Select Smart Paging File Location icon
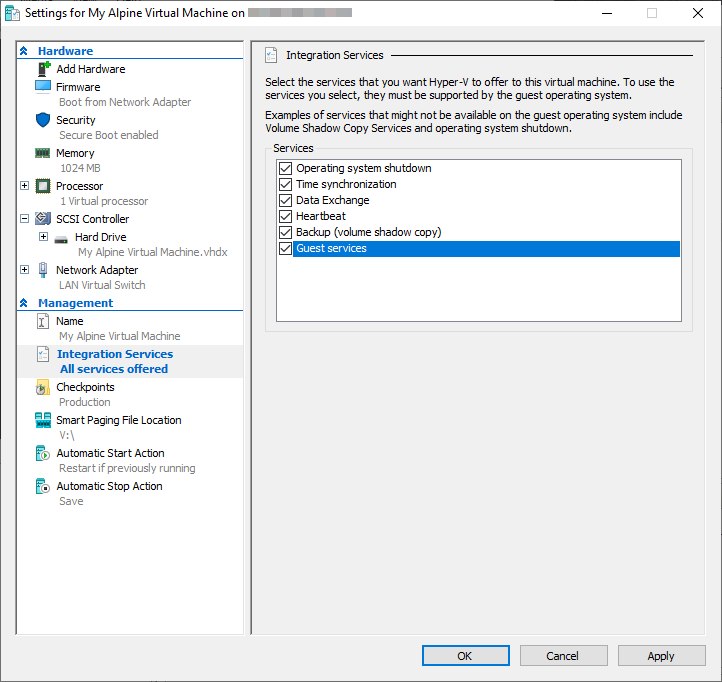 (x=43, y=420)
